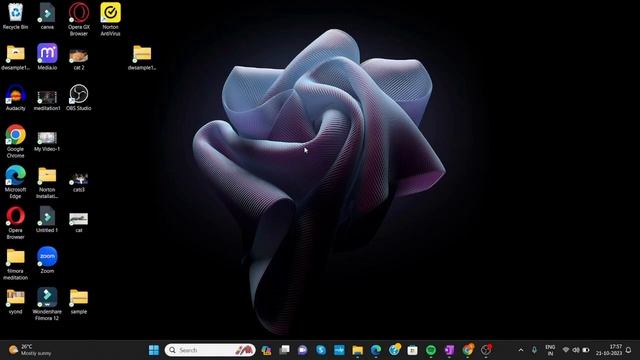
Task: Open Microsoft Store on taskbar
Action: (x=412, y=350)
